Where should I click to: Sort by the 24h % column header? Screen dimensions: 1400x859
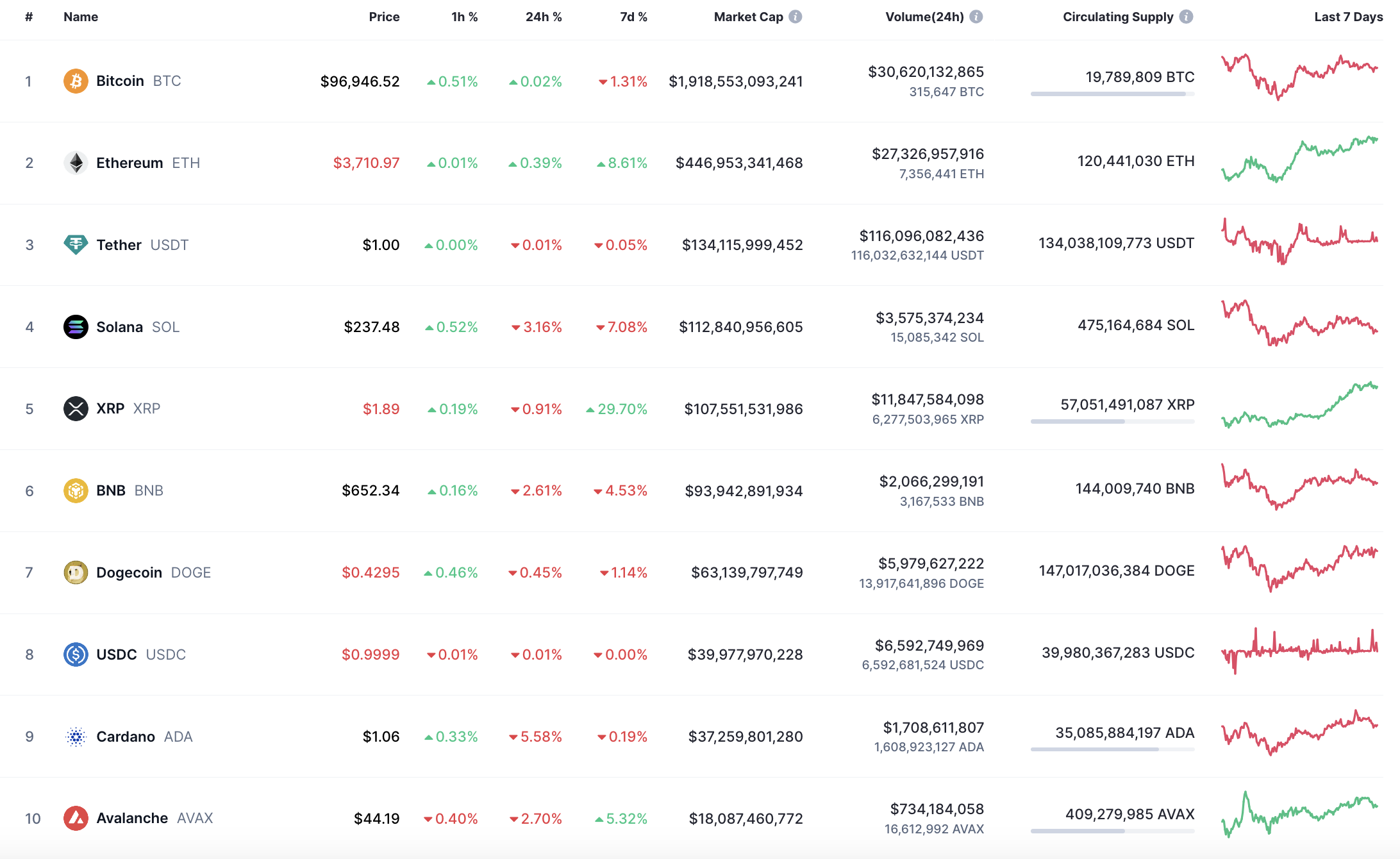[543, 17]
